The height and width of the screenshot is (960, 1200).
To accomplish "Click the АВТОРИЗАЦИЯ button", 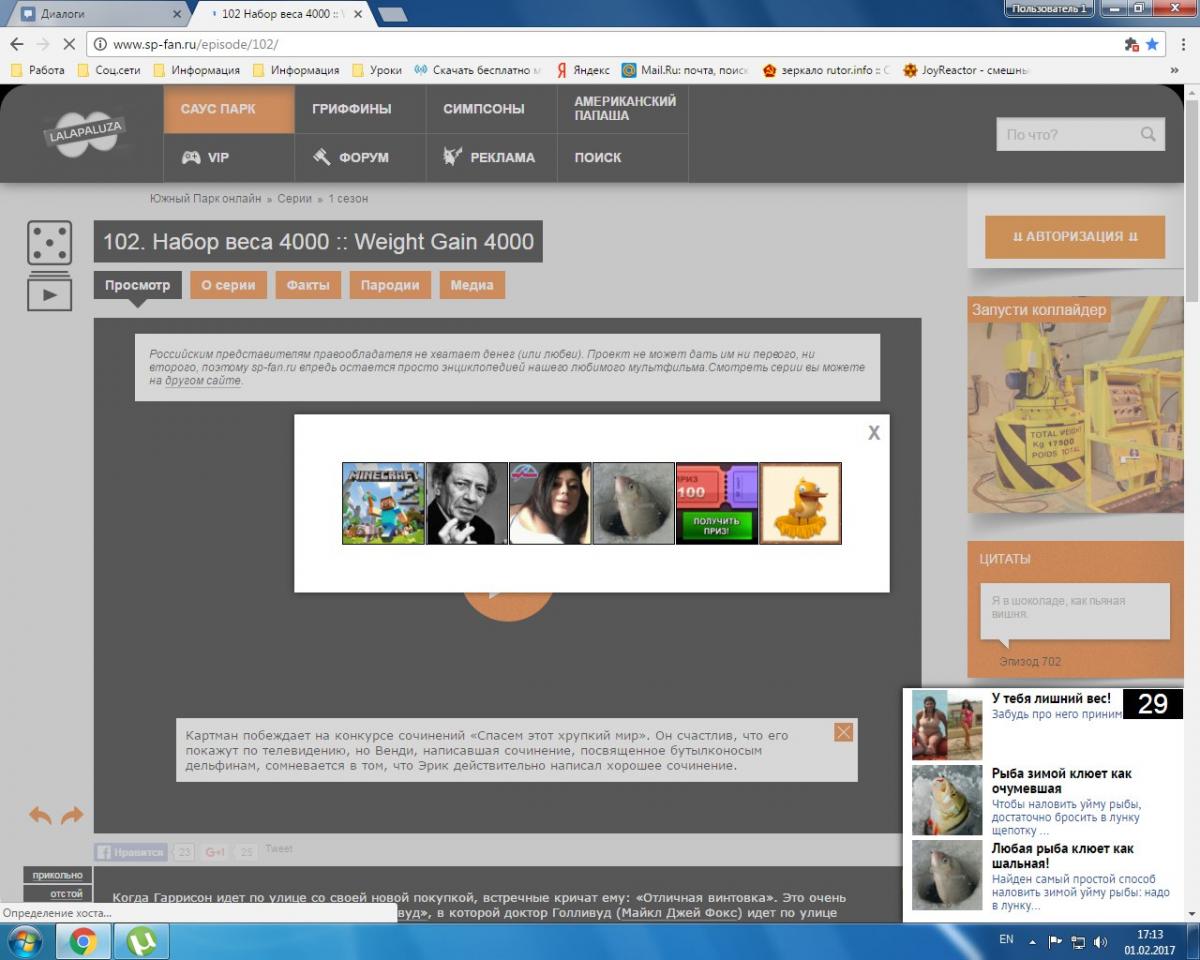I will coord(1075,237).
